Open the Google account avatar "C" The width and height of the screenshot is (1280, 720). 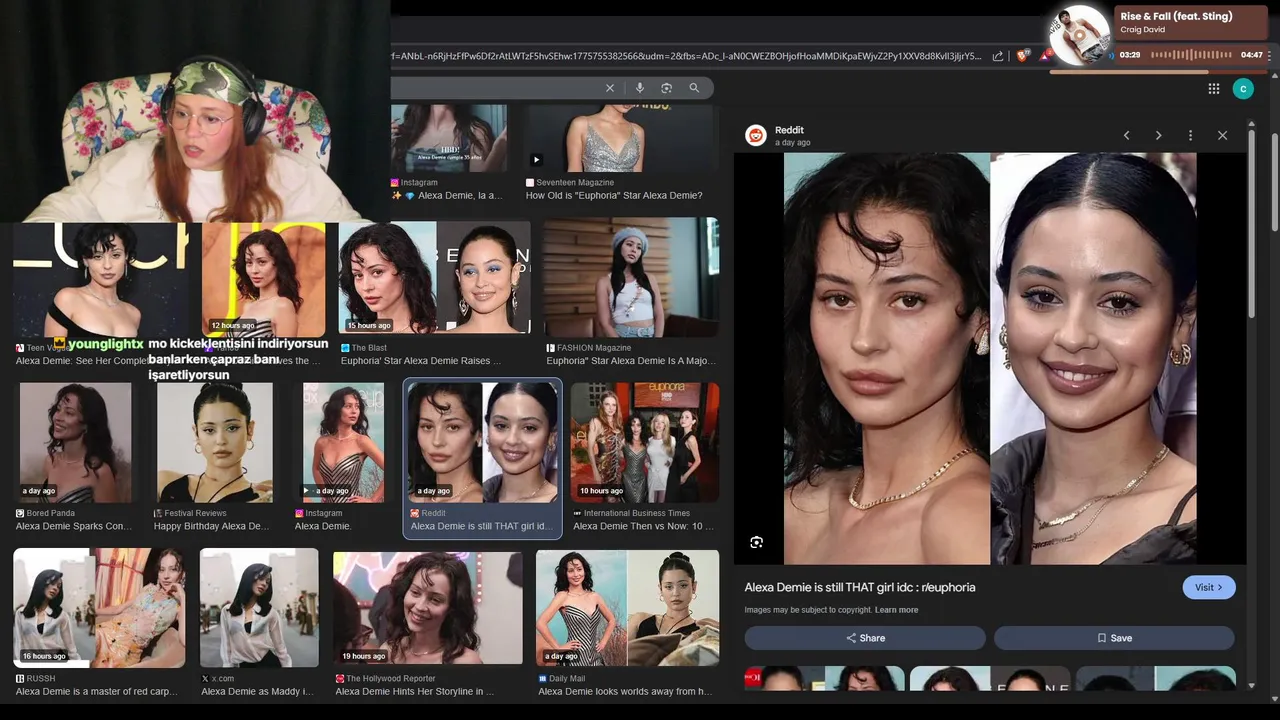[x=1243, y=89]
